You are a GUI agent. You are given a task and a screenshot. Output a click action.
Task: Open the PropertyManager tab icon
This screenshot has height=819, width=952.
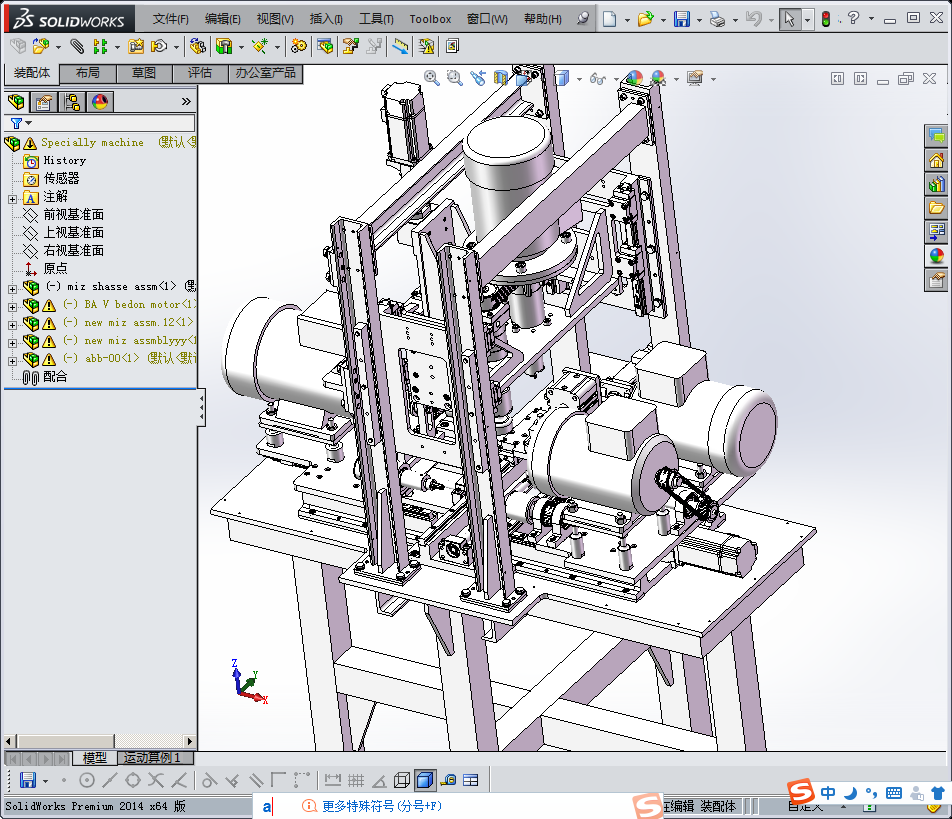click(x=43, y=101)
